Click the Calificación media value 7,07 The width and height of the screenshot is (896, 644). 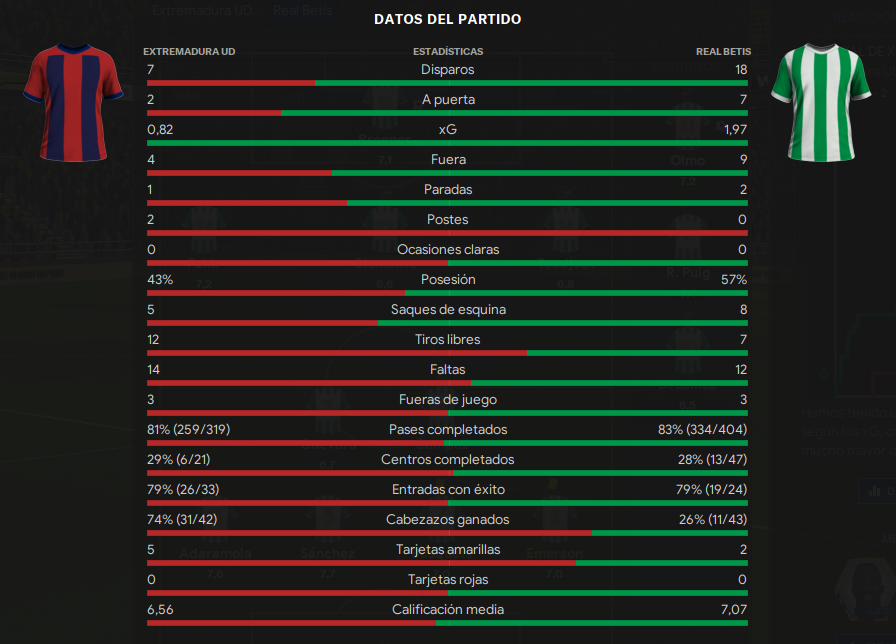tap(734, 610)
